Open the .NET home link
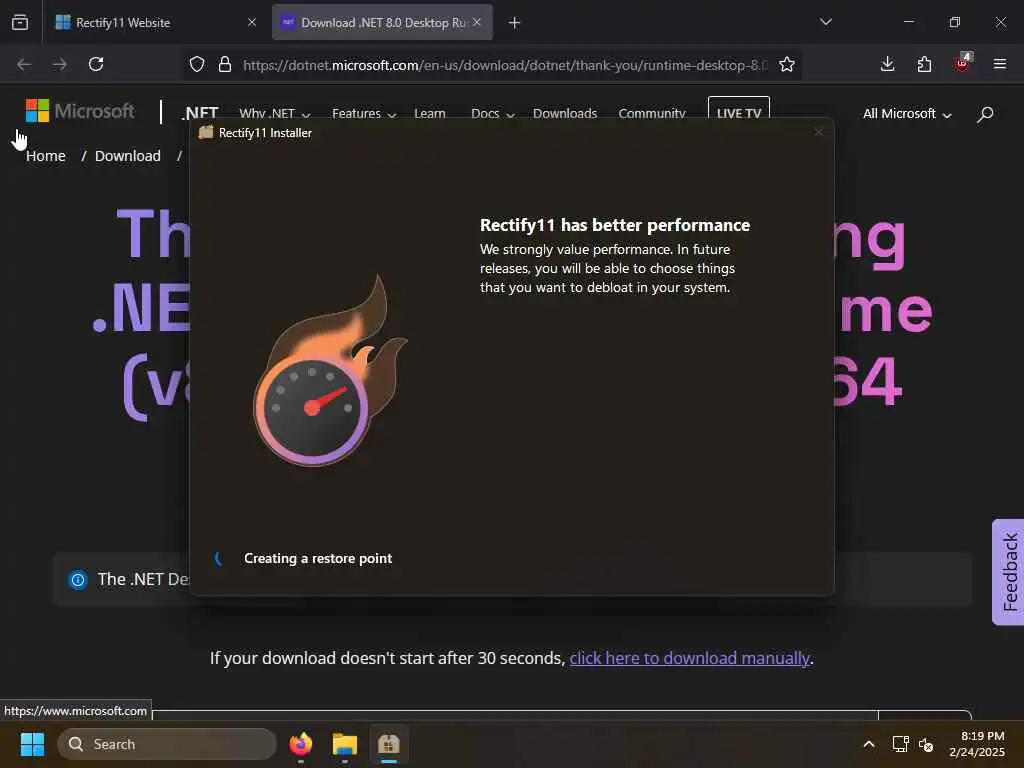Image resolution: width=1024 pixels, height=768 pixels. [200, 113]
